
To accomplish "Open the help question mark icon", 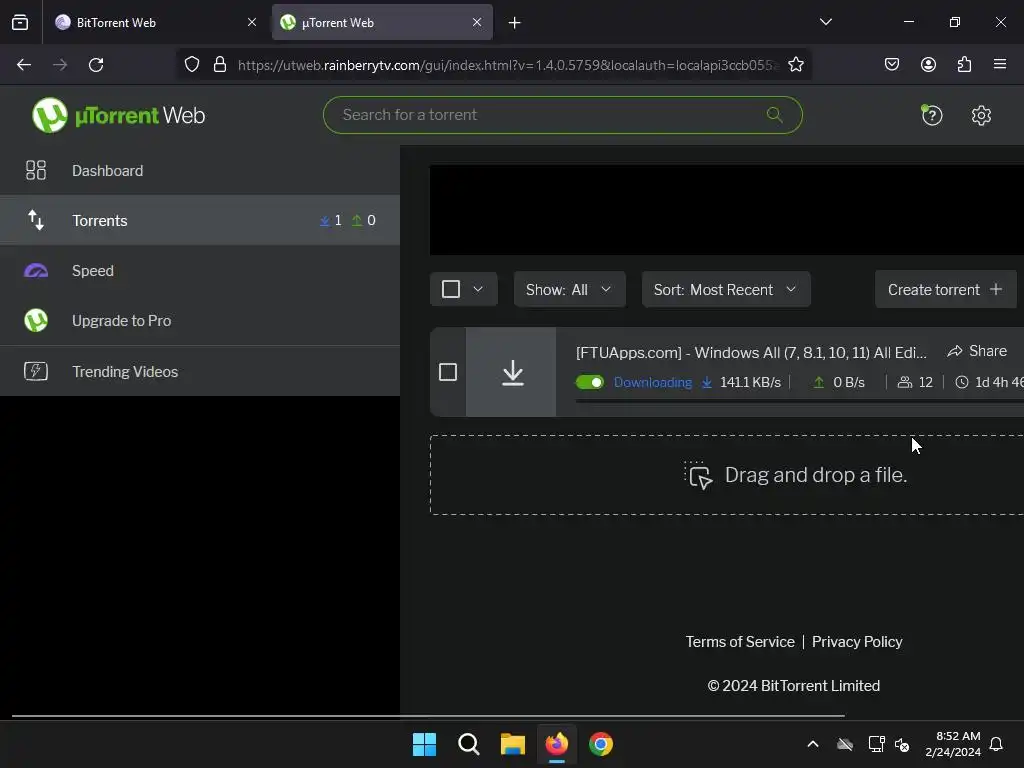I will 931,116.
